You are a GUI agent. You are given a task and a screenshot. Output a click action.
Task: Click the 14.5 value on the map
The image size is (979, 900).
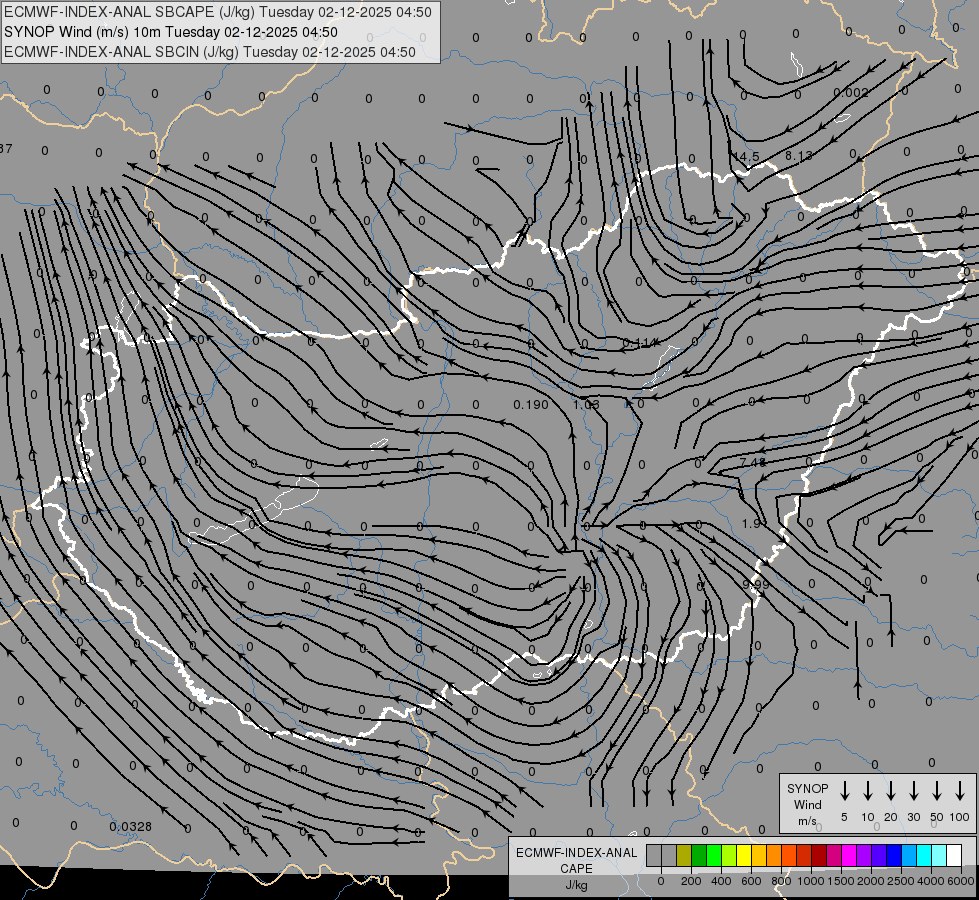746,156
